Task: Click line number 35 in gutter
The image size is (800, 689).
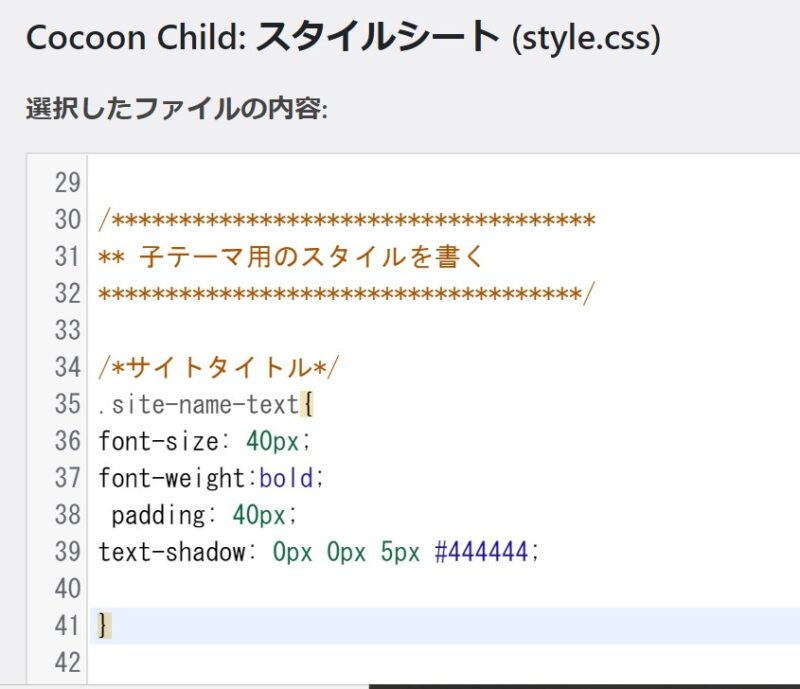Action: 67,404
